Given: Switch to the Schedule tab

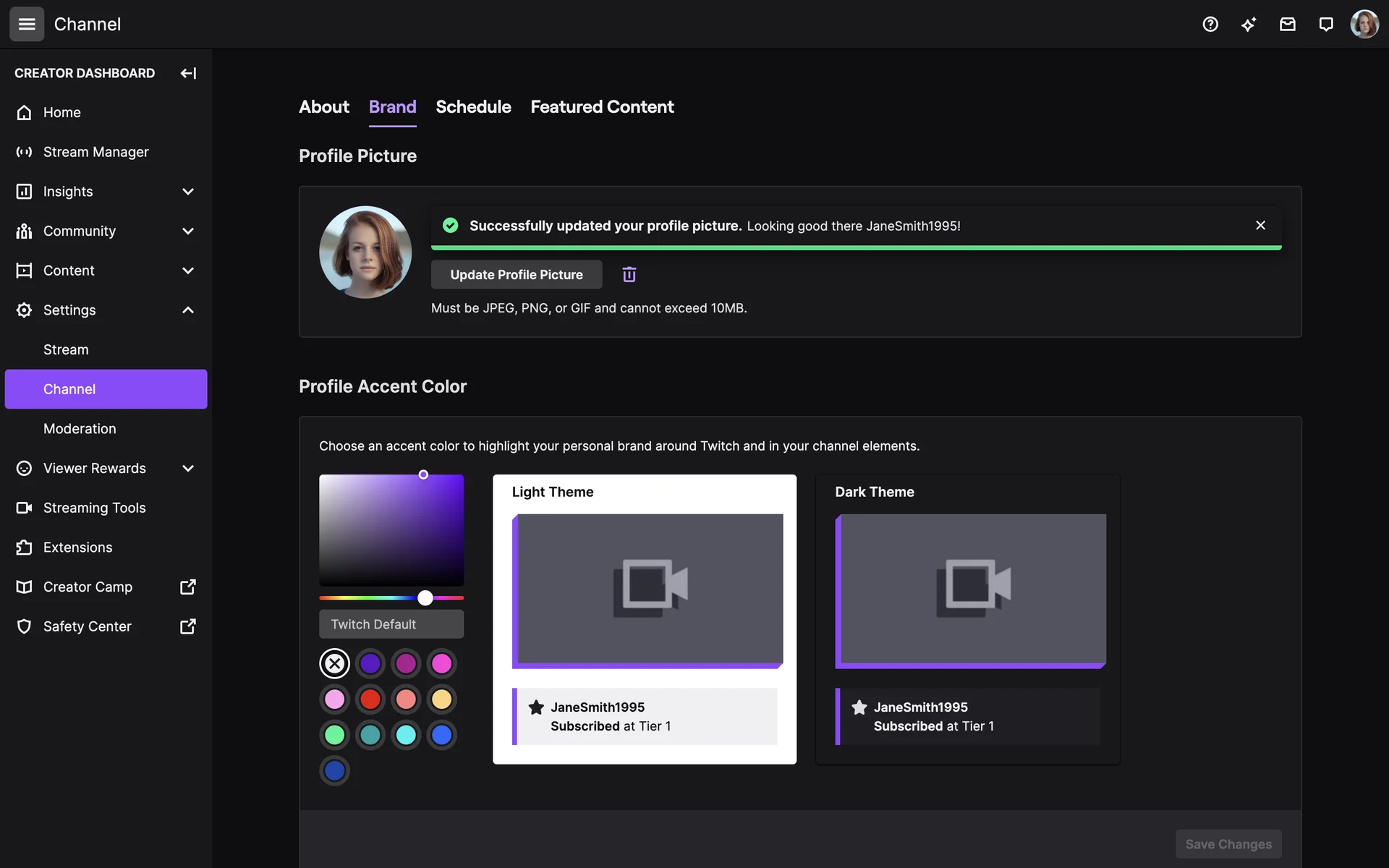Looking at the screenshot, I should [473, 107].
